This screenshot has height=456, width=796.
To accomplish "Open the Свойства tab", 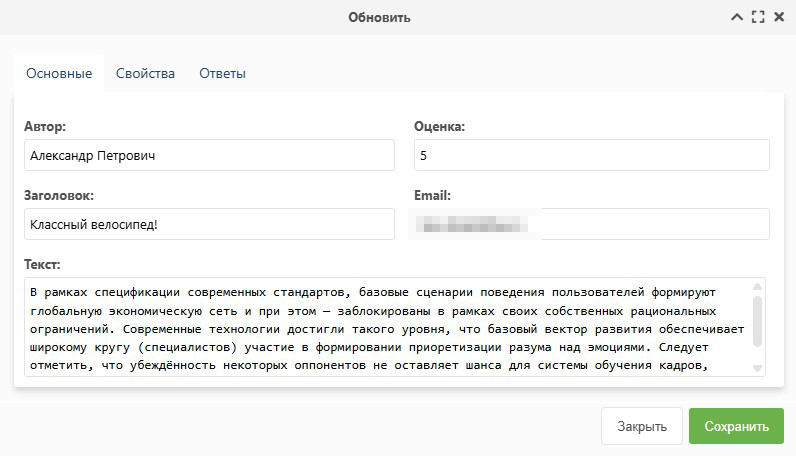I will click(x=145, y=73).
